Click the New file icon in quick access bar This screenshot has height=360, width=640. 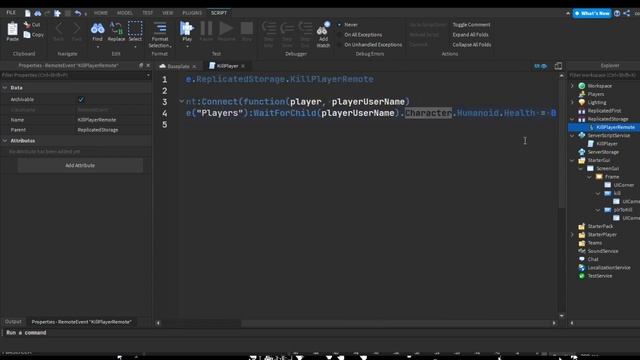[27, 13]
